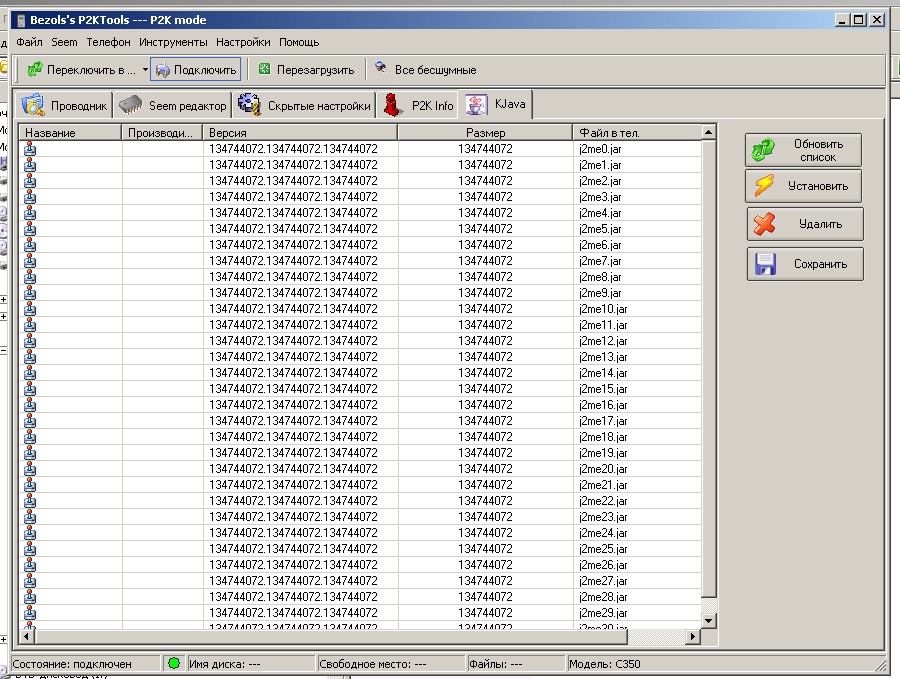
Task: Click the P2K Info joystick icon
Action: tap(393, 105)
